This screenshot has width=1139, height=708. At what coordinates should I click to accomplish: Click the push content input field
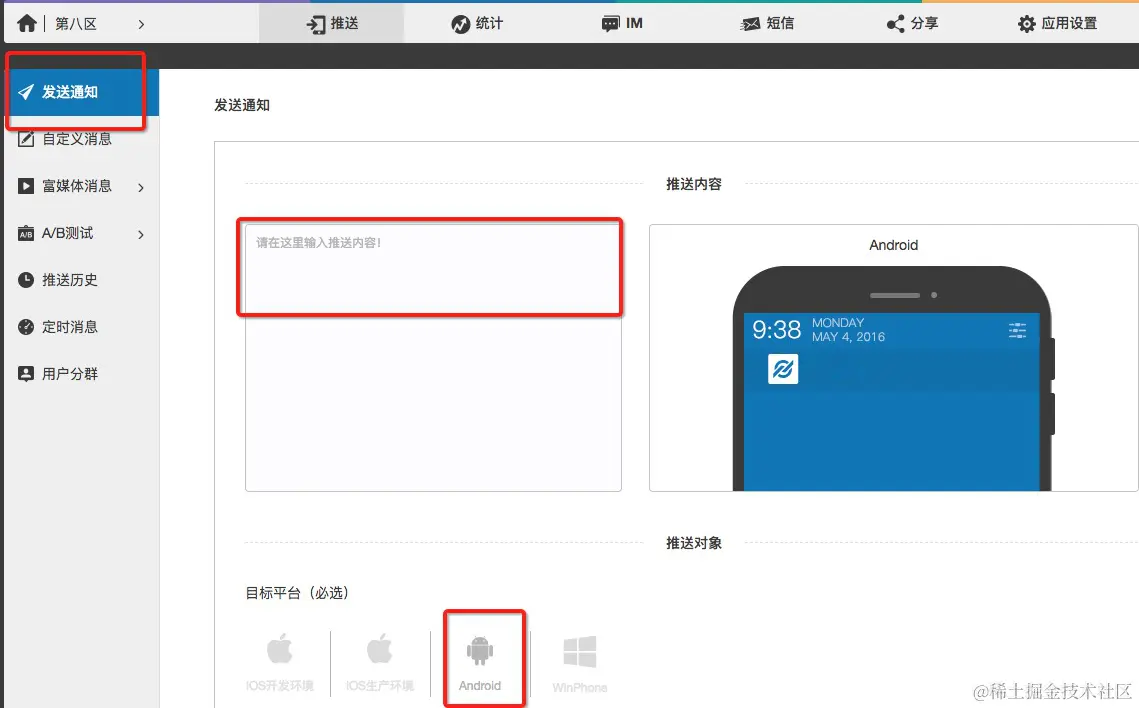click(430, 266)
